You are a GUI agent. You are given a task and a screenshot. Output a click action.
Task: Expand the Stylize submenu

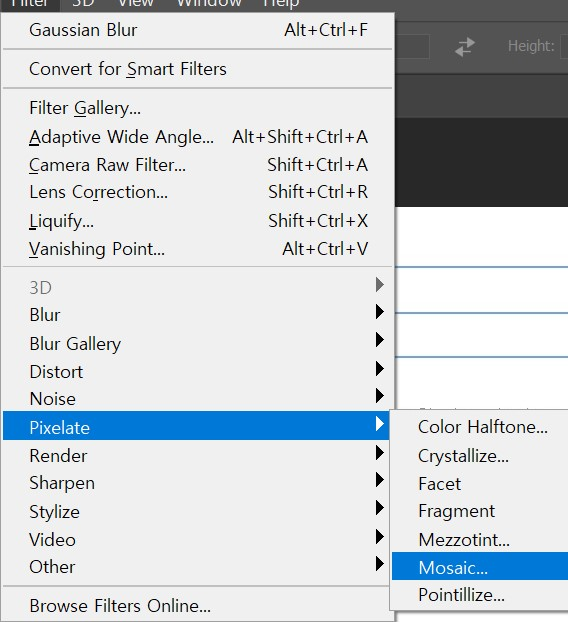click(196, 512)
